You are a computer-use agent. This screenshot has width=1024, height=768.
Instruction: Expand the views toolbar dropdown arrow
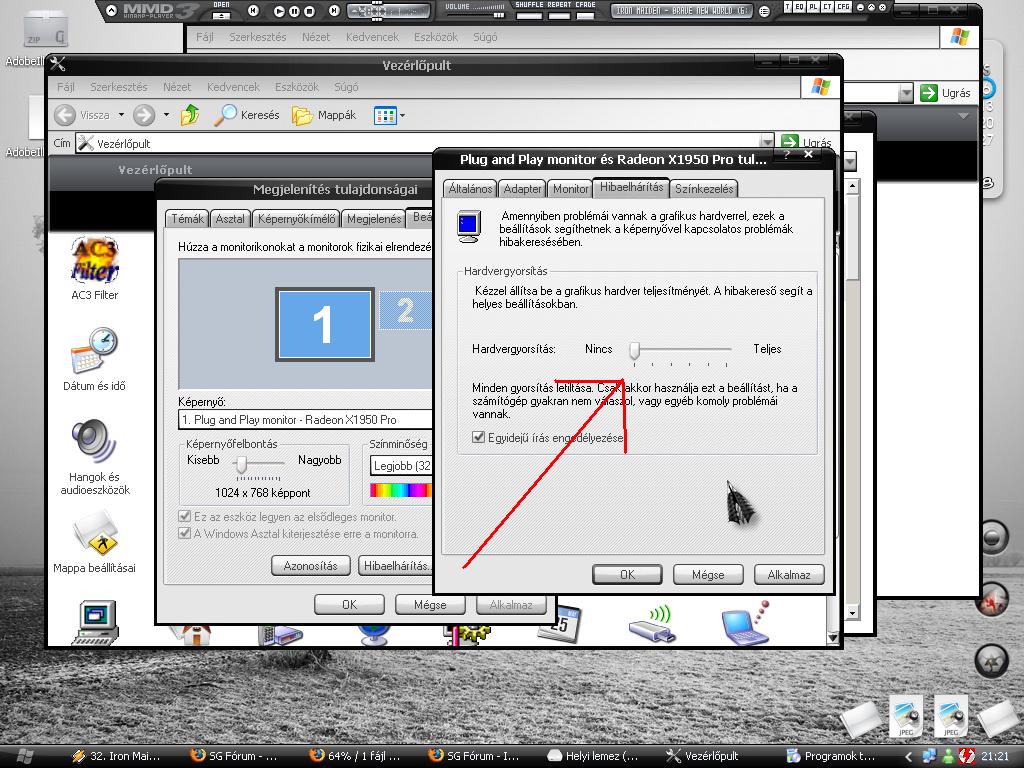(x=402, y=116)
